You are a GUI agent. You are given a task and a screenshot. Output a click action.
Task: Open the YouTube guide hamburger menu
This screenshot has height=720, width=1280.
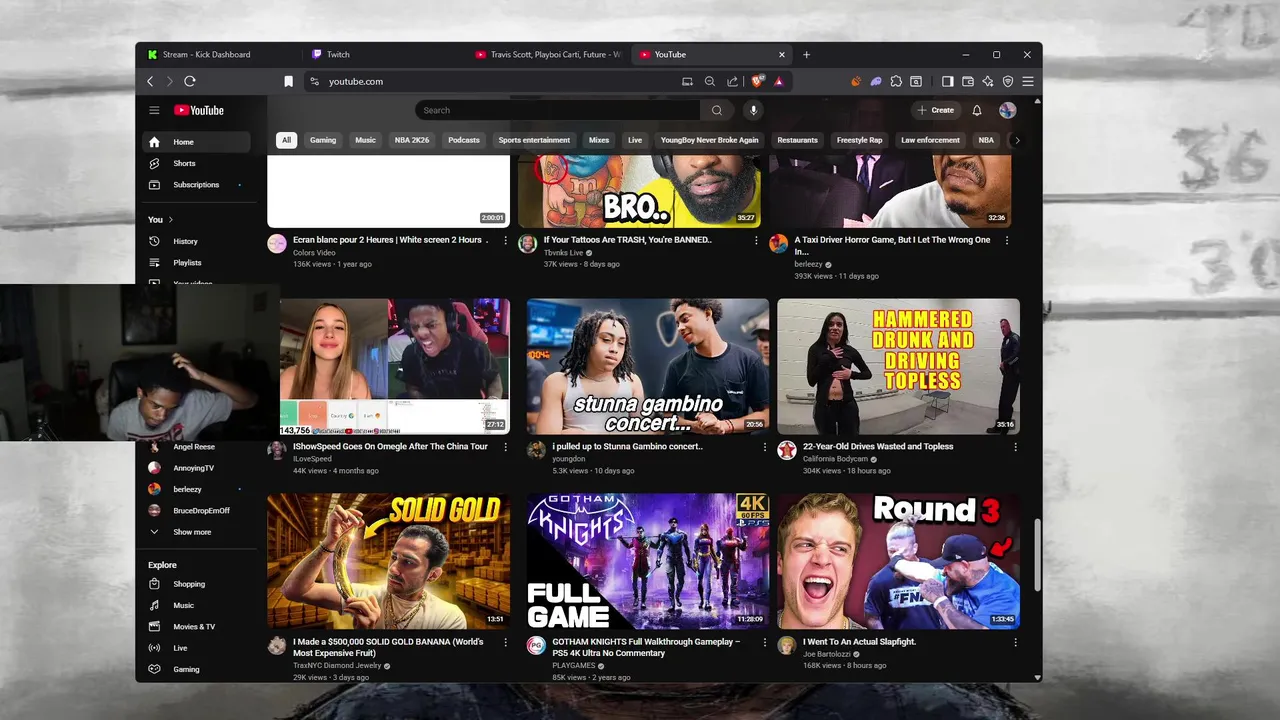(154, 110)
